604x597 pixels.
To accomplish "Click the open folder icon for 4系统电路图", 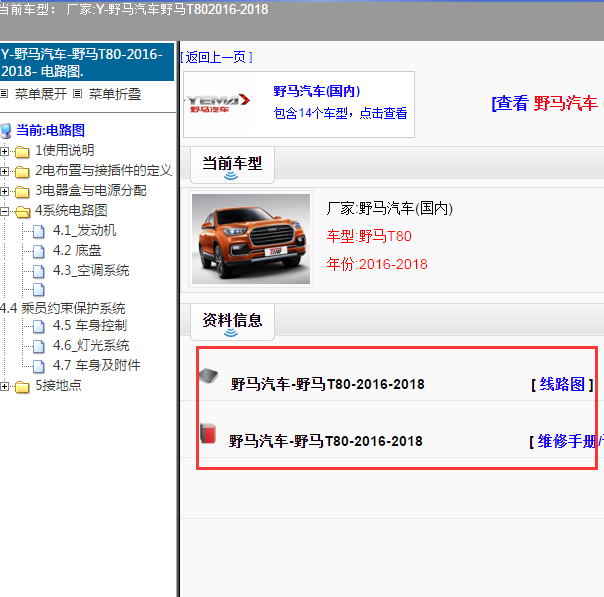I will (23, 211).
